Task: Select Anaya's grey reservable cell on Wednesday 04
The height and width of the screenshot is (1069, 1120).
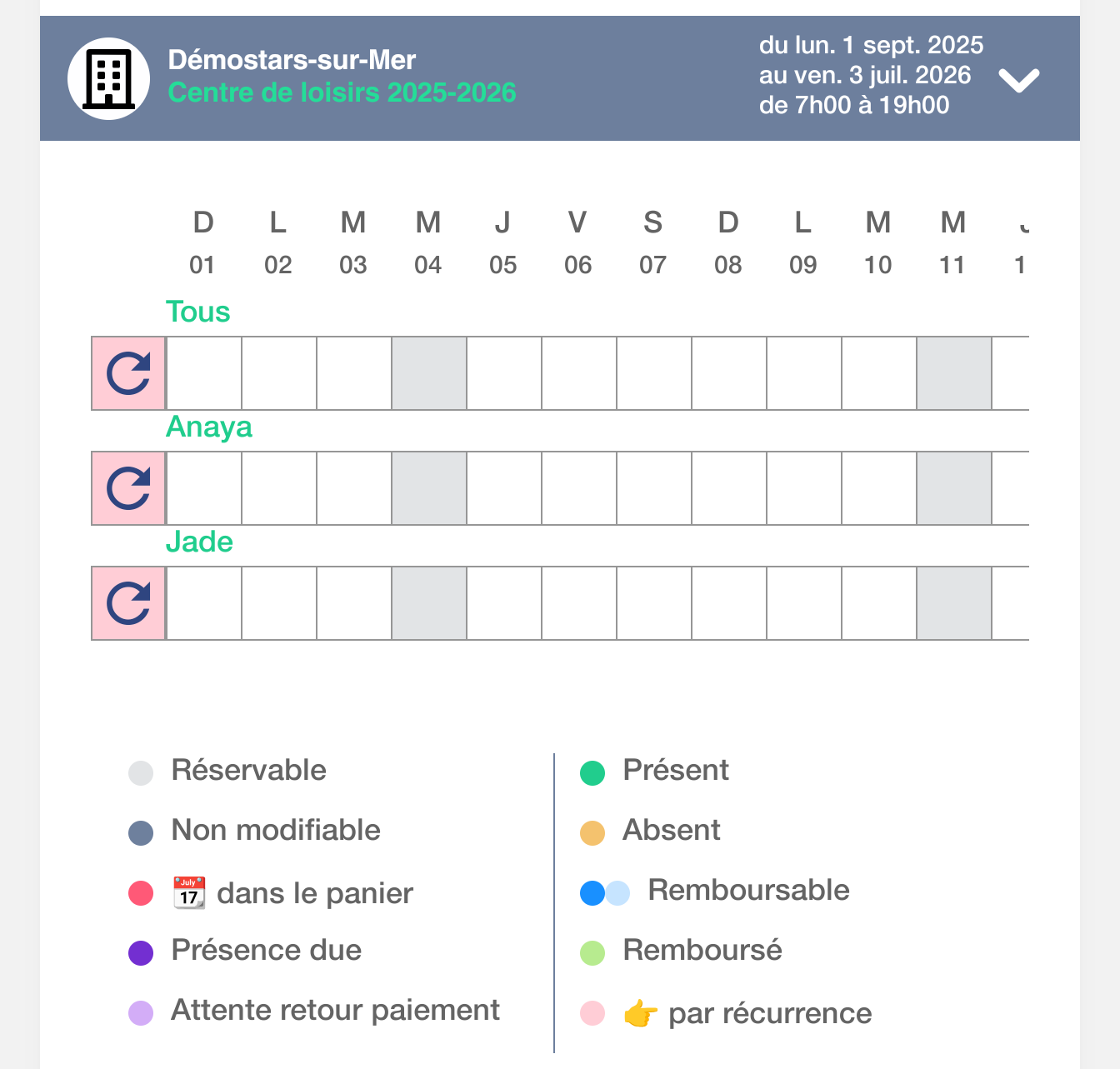Action: [428, 488]
